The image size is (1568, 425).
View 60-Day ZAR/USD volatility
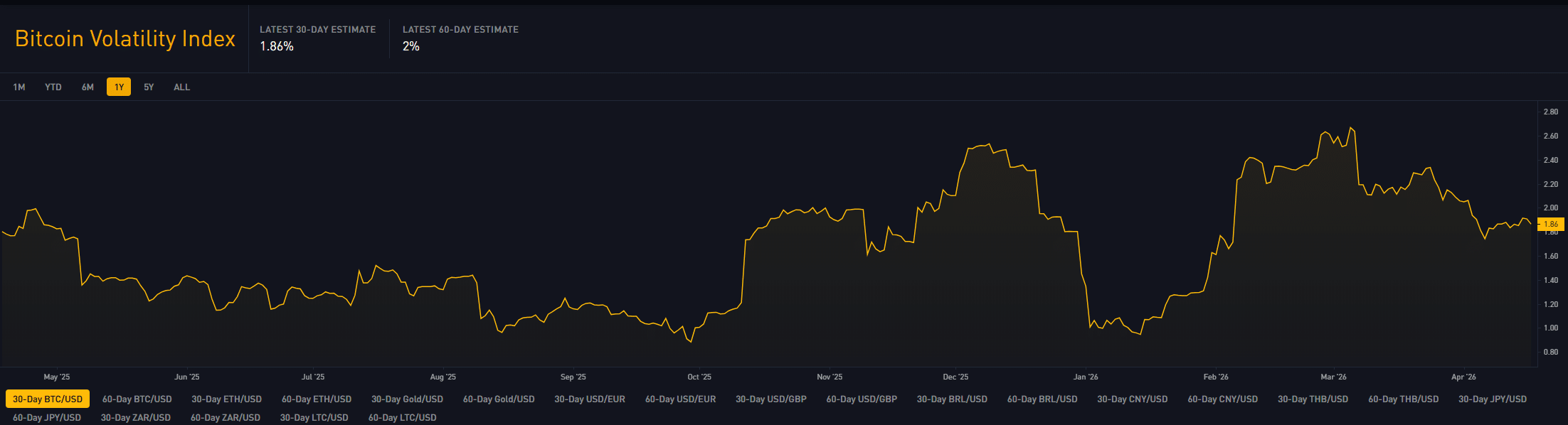tap(226, 418)
